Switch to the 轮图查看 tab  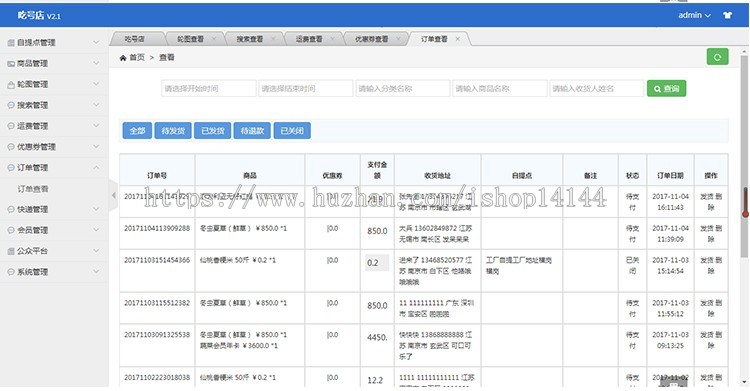coord(190,39)
